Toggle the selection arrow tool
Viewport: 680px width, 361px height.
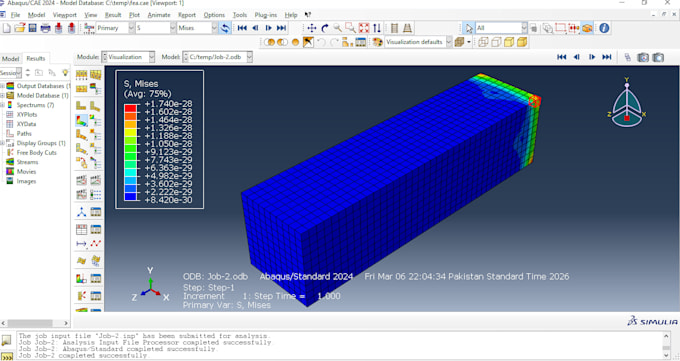pyautogui.click(x=469, y=29)
